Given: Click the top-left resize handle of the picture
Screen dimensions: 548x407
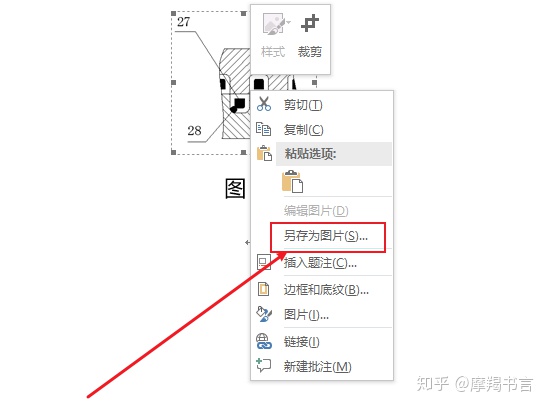Looking at the screenshot, I should pyautogui.click(x=173, y=13).
